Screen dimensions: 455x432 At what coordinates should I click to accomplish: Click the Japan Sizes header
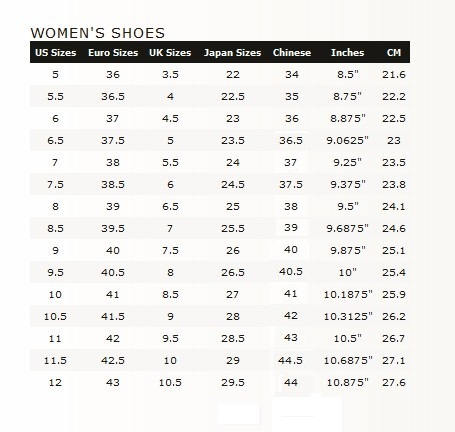click(x=232, y=53)
